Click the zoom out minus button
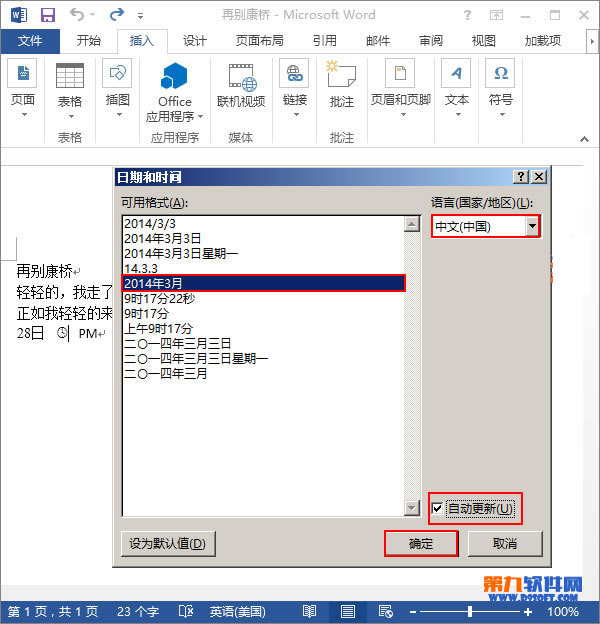Viewport: 600px width, 624px height. (413, 612)
